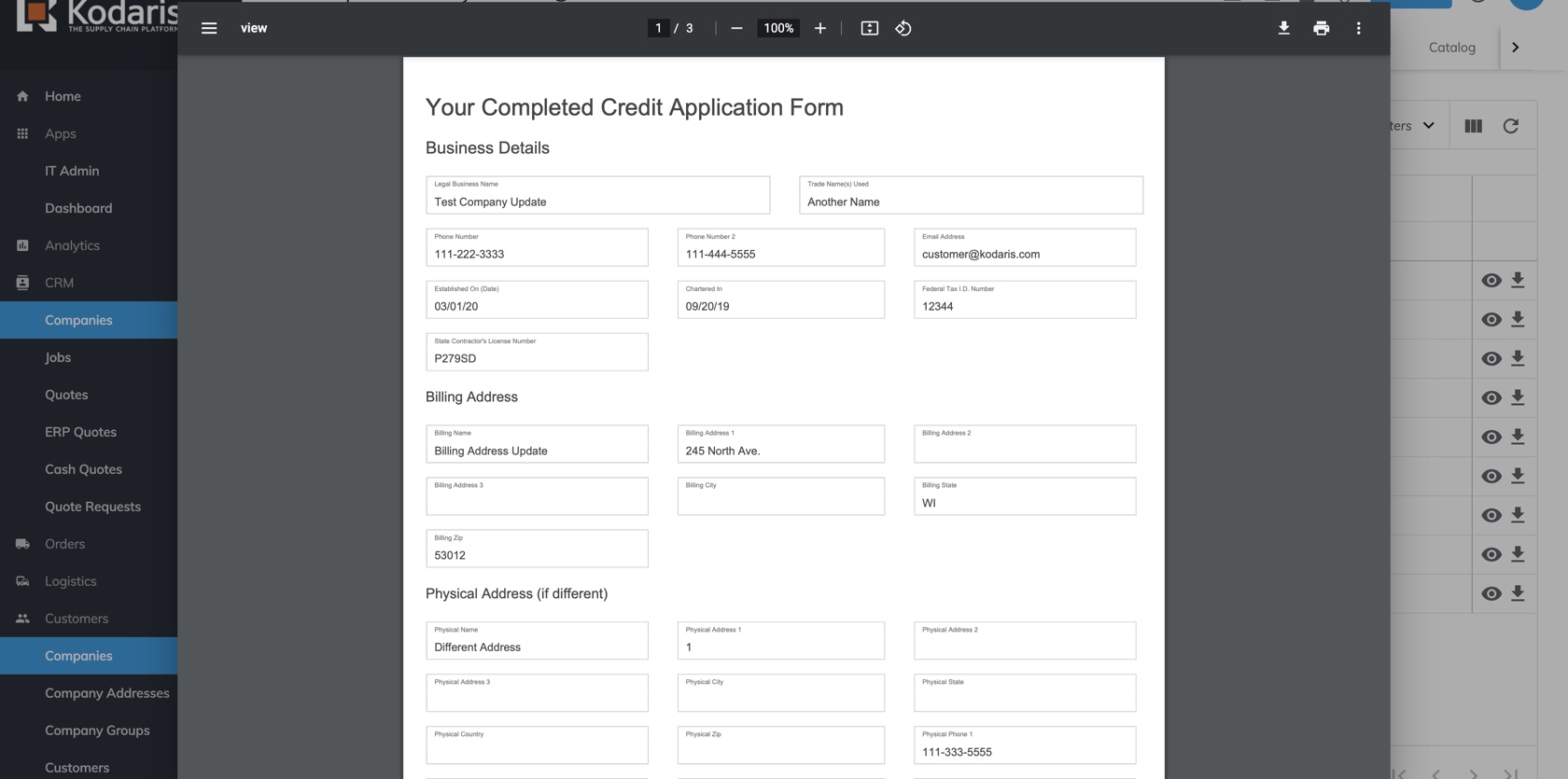Download the PDF from viewer toolbar
1568x779 pixels.
coord(1284,28)
